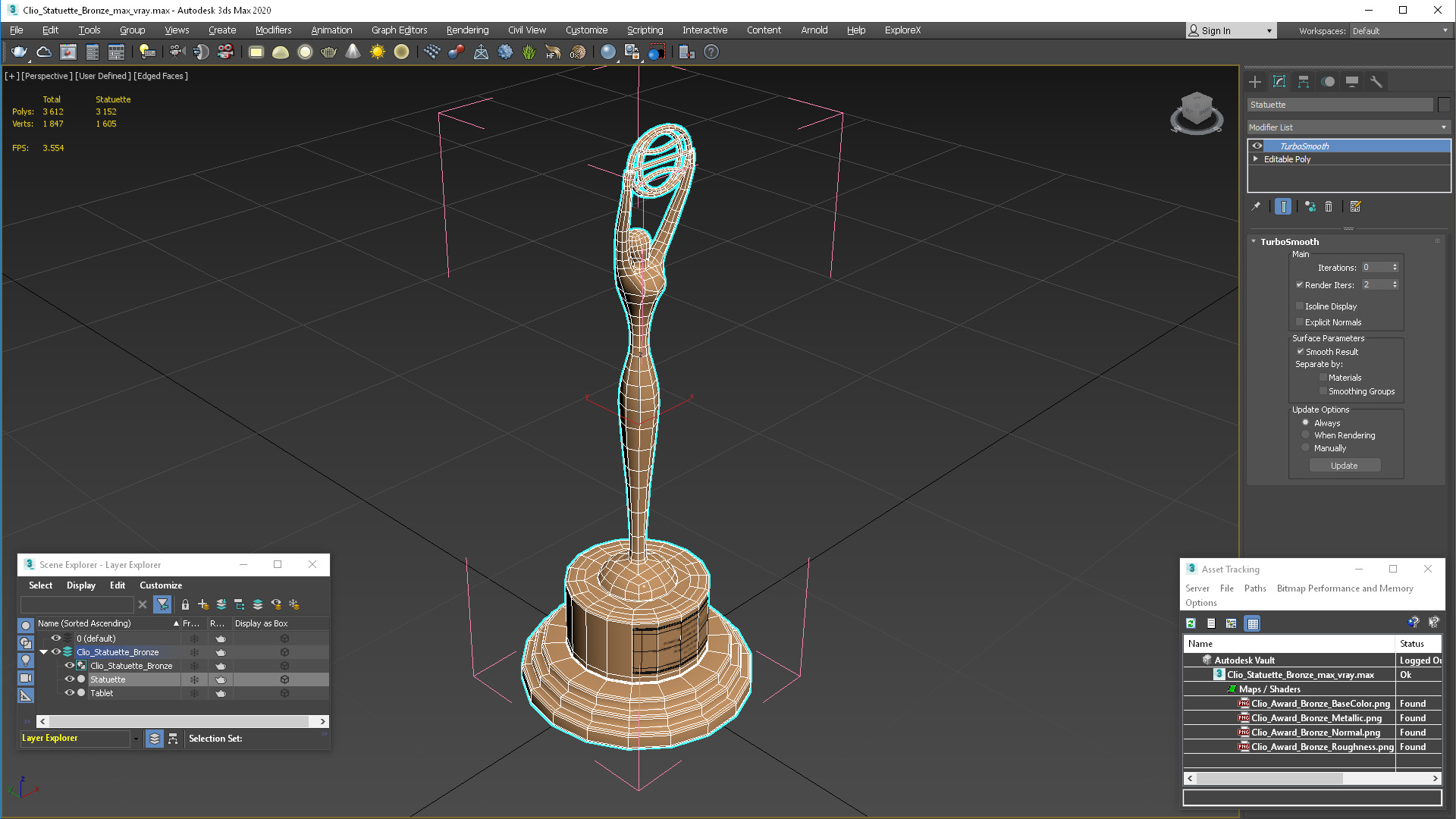Open the Utilities wrench tab

pyautogui.click(x=1376, y=82)
